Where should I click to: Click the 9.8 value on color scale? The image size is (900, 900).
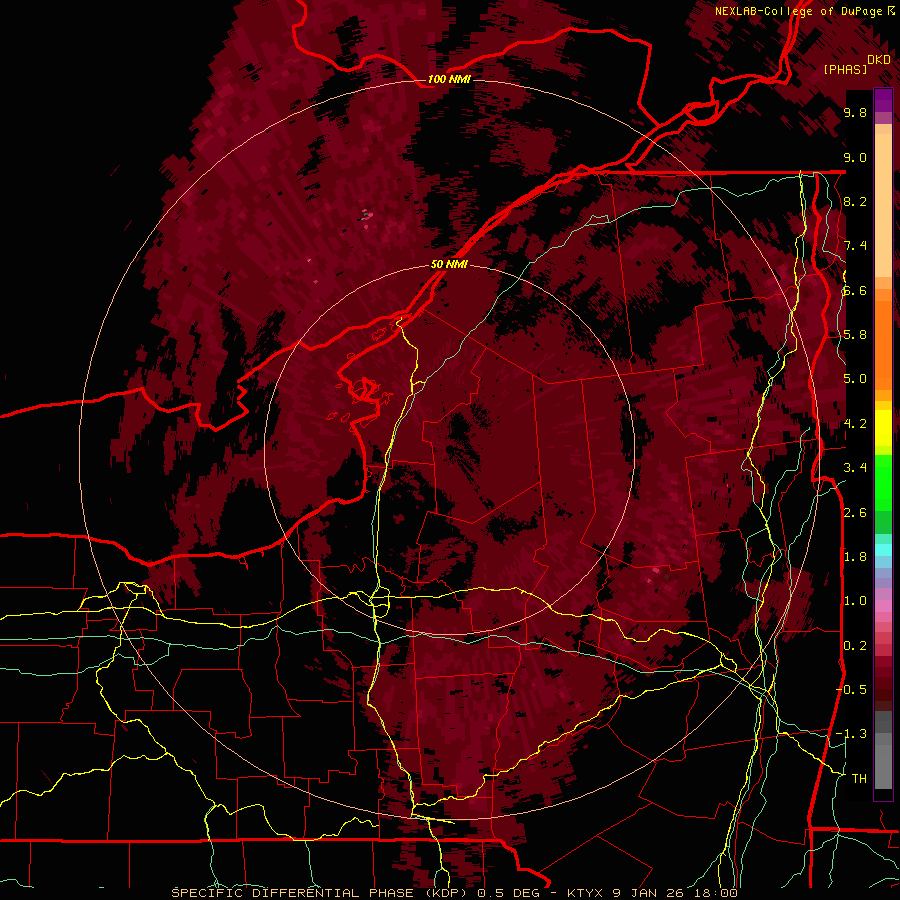tap(855, 112)
